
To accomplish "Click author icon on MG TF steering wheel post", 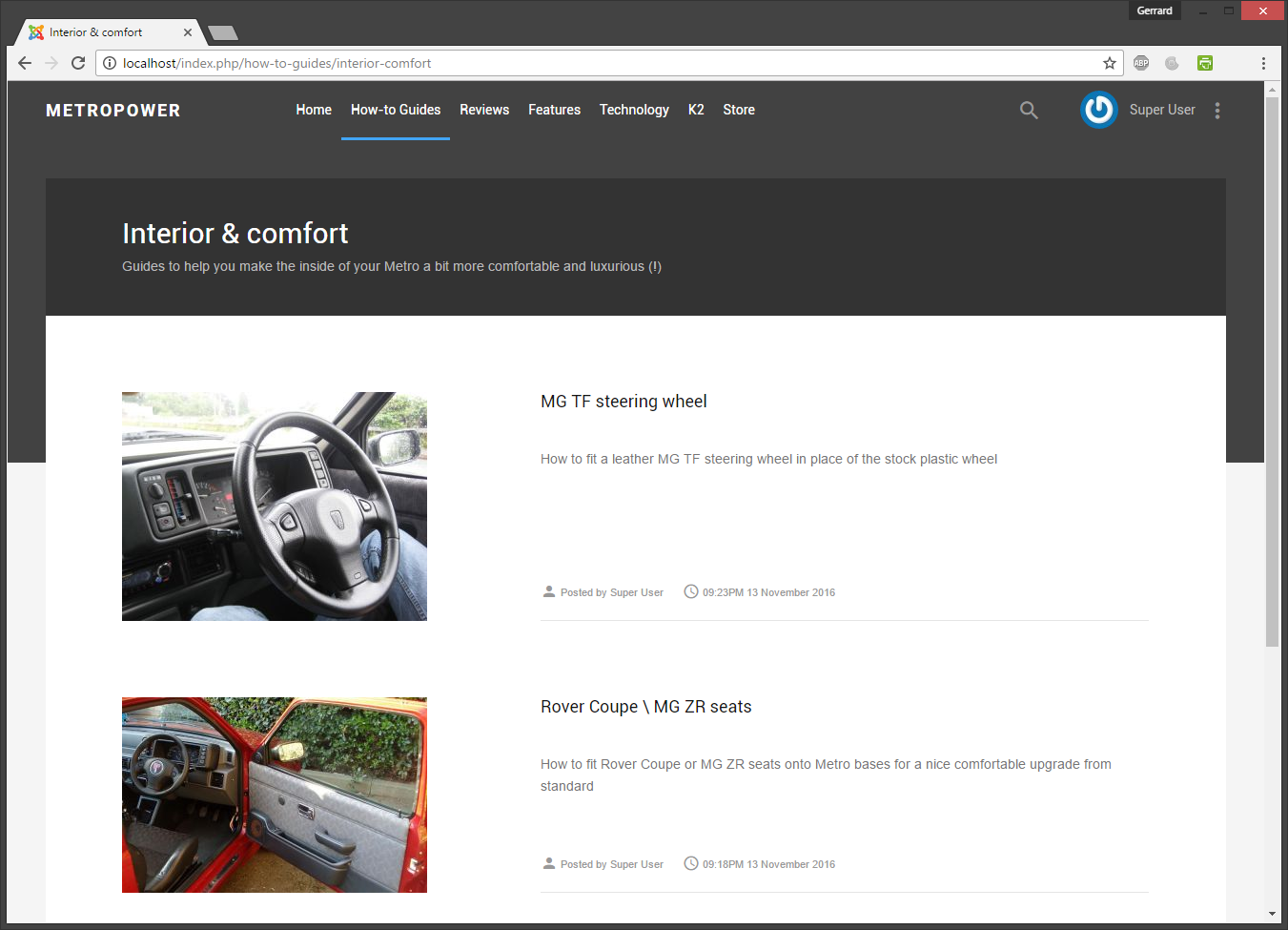I will [x=549, y=591].
